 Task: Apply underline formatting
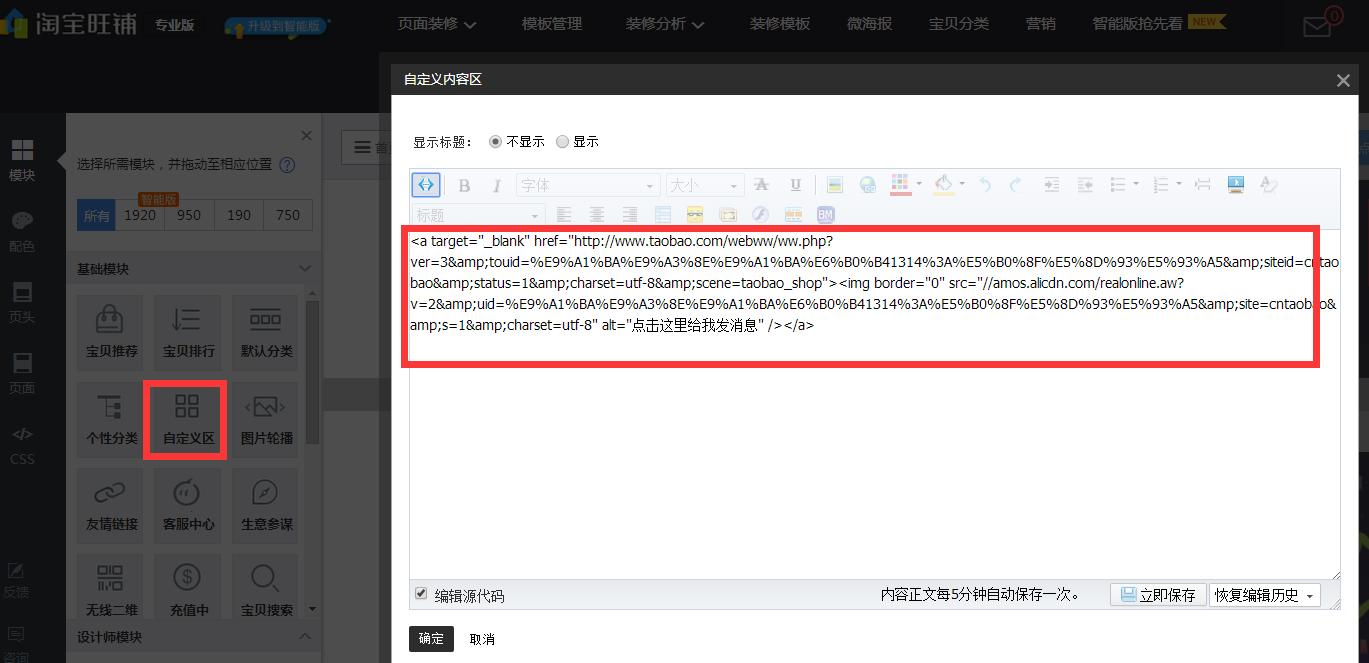(795, 185)
